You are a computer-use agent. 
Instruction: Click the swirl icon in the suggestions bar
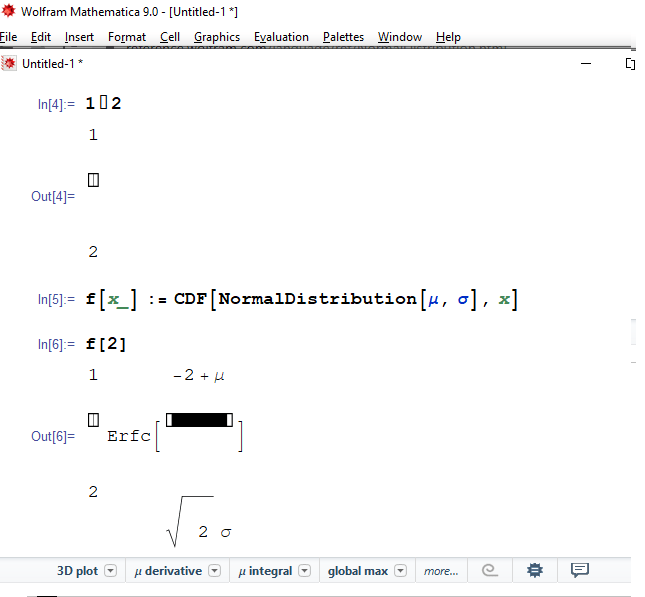(x=490, y=570)
